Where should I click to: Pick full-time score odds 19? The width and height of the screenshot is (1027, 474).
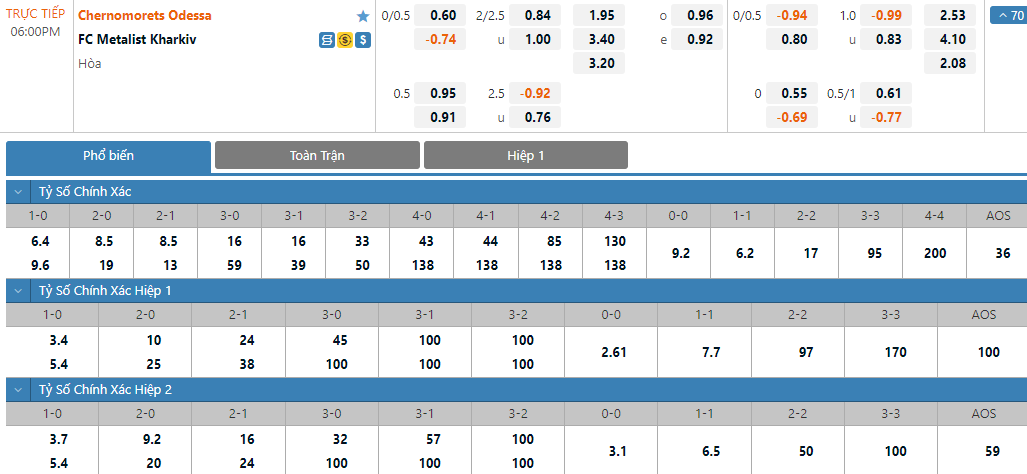(x=104, y=265)
